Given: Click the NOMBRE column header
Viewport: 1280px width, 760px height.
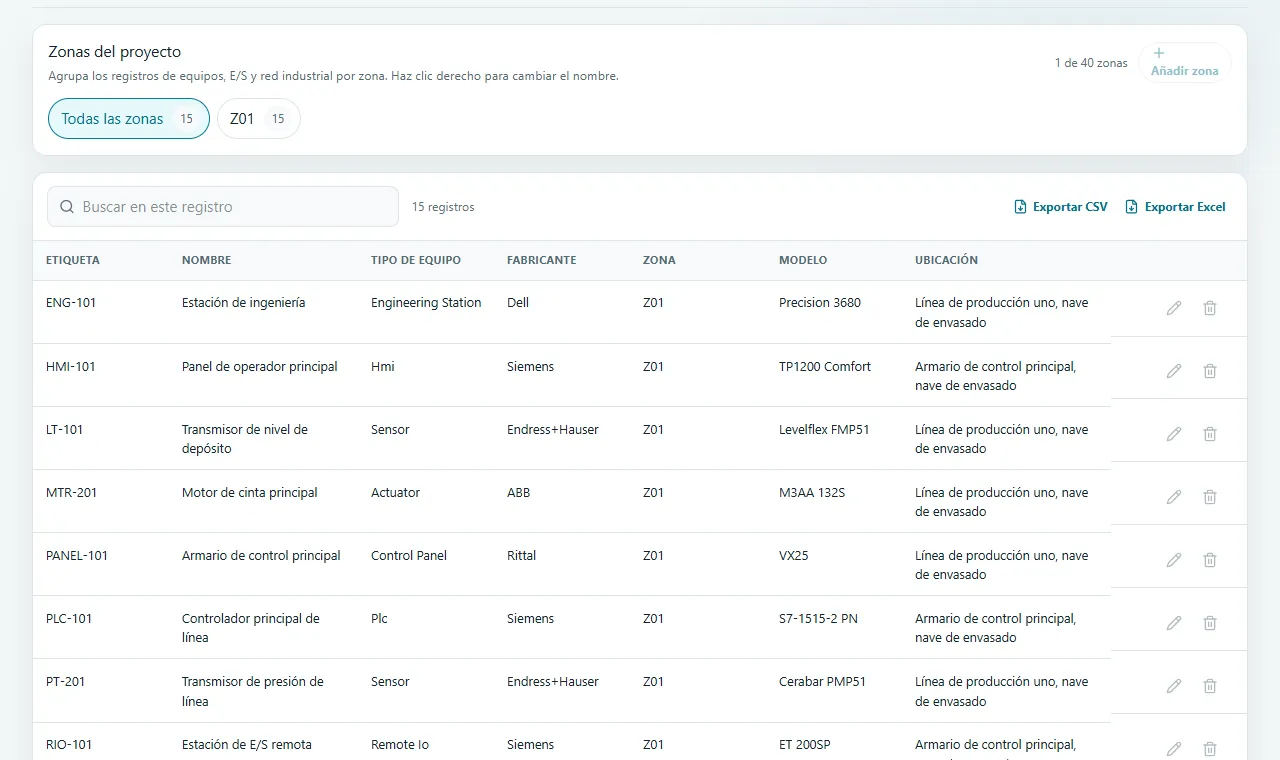Looking at the screenshot, I should [x=206, y=260].
